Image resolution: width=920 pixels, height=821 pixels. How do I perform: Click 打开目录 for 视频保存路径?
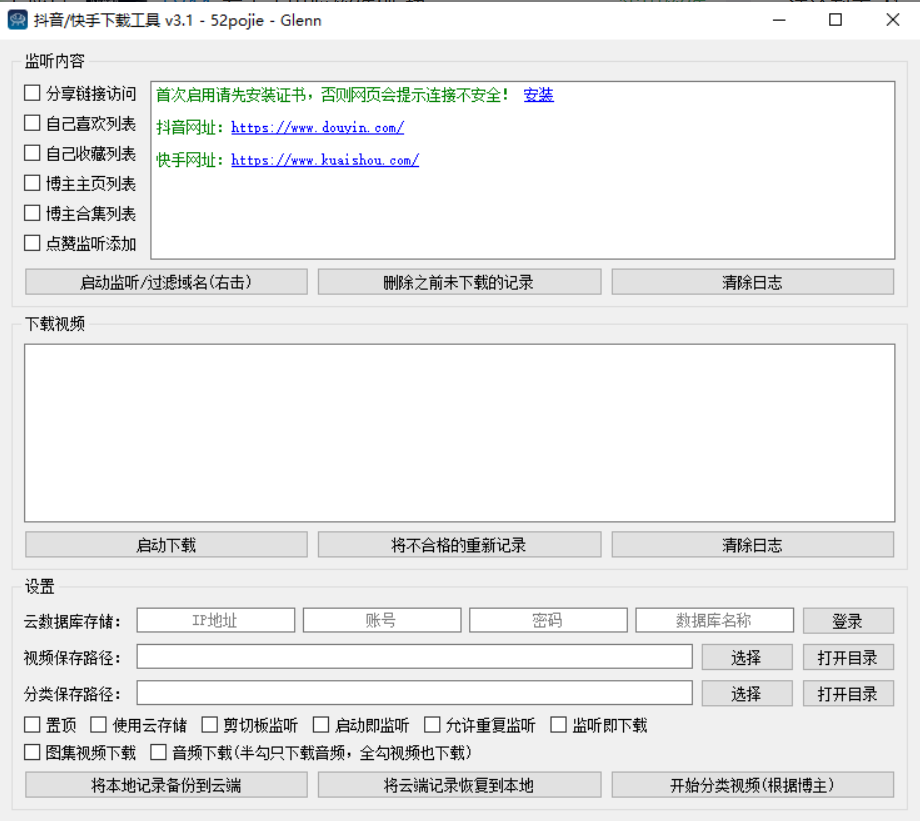[x=848, y=657]
